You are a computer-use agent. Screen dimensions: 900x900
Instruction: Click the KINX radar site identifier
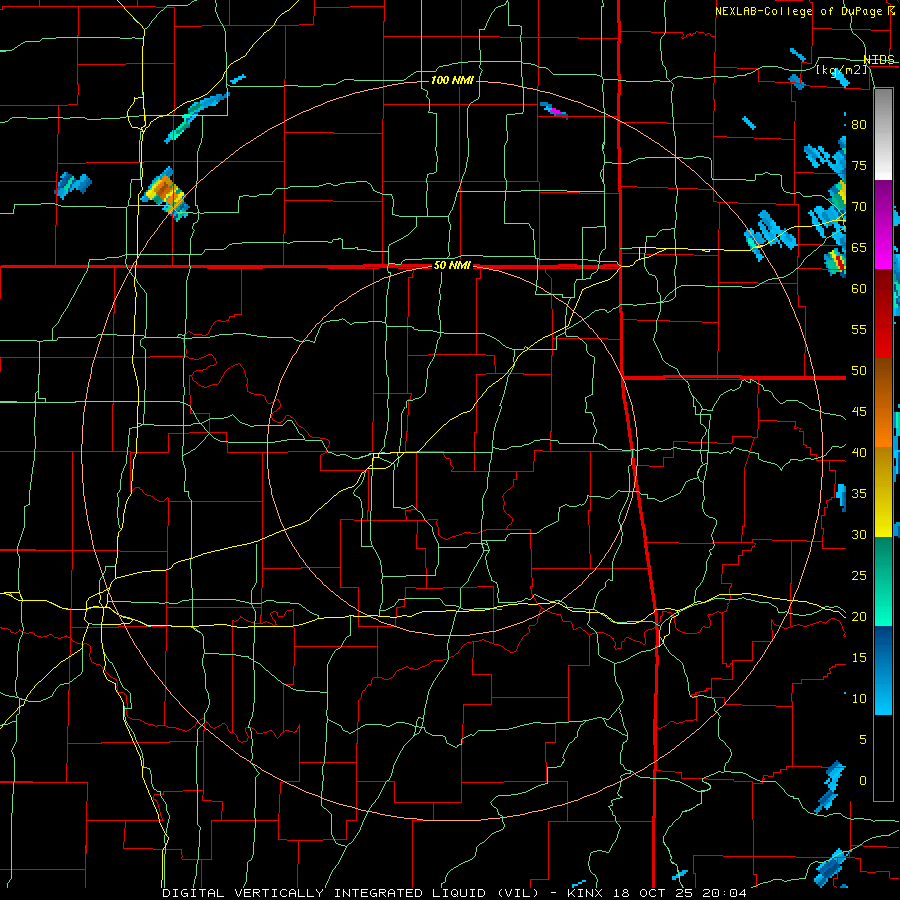585,893
